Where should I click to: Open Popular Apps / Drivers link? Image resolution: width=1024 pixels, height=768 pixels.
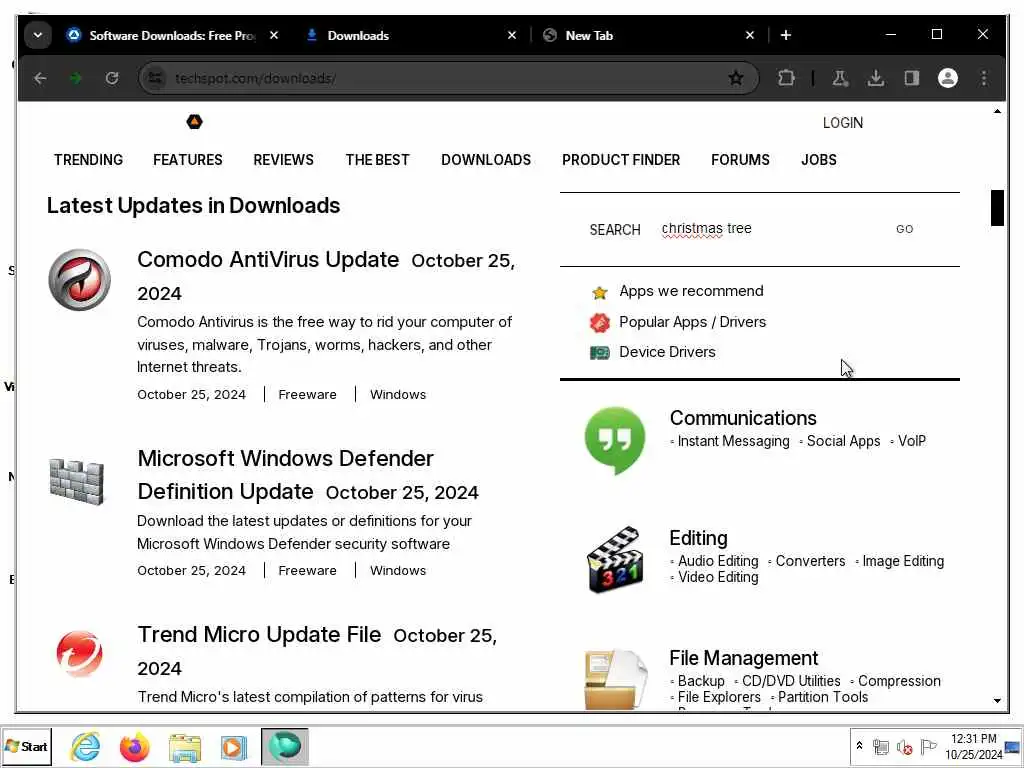[x=692, y=322]
